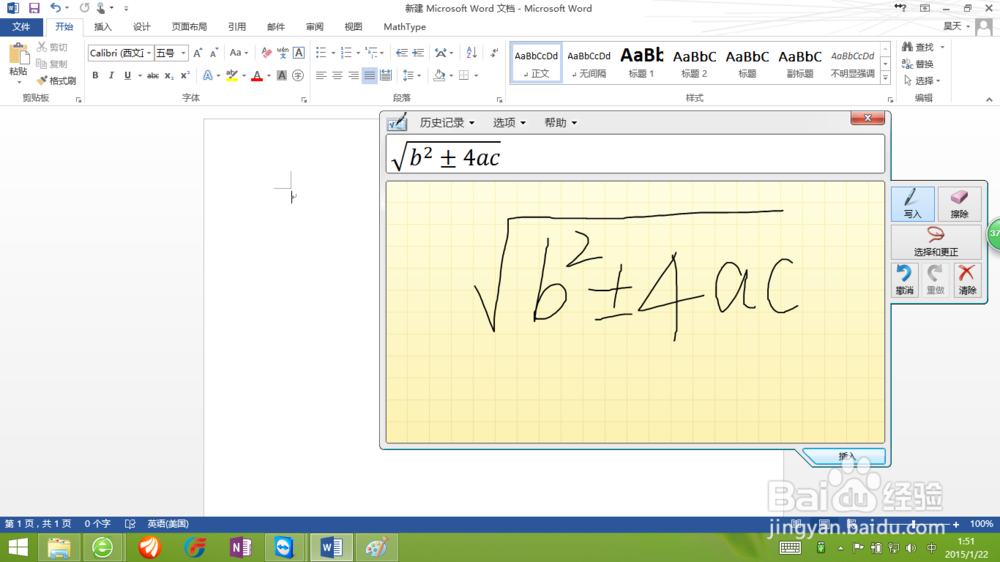Apply the Subtitle style
The height and width of the screenshot is (562, 1000).
(x=800, y=63)
